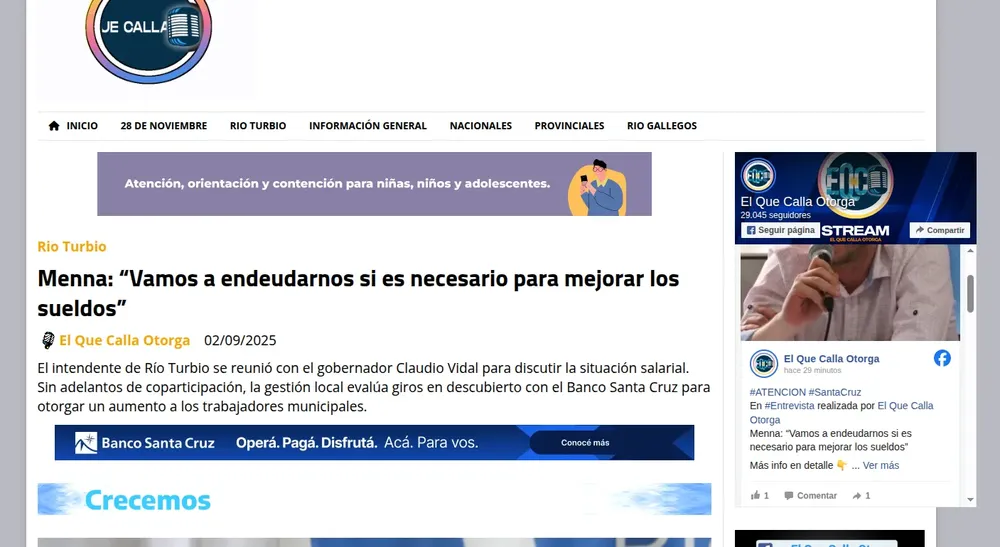Open the #Entrevista hashtag
The image size is (1000, 547).
point(790,405)
